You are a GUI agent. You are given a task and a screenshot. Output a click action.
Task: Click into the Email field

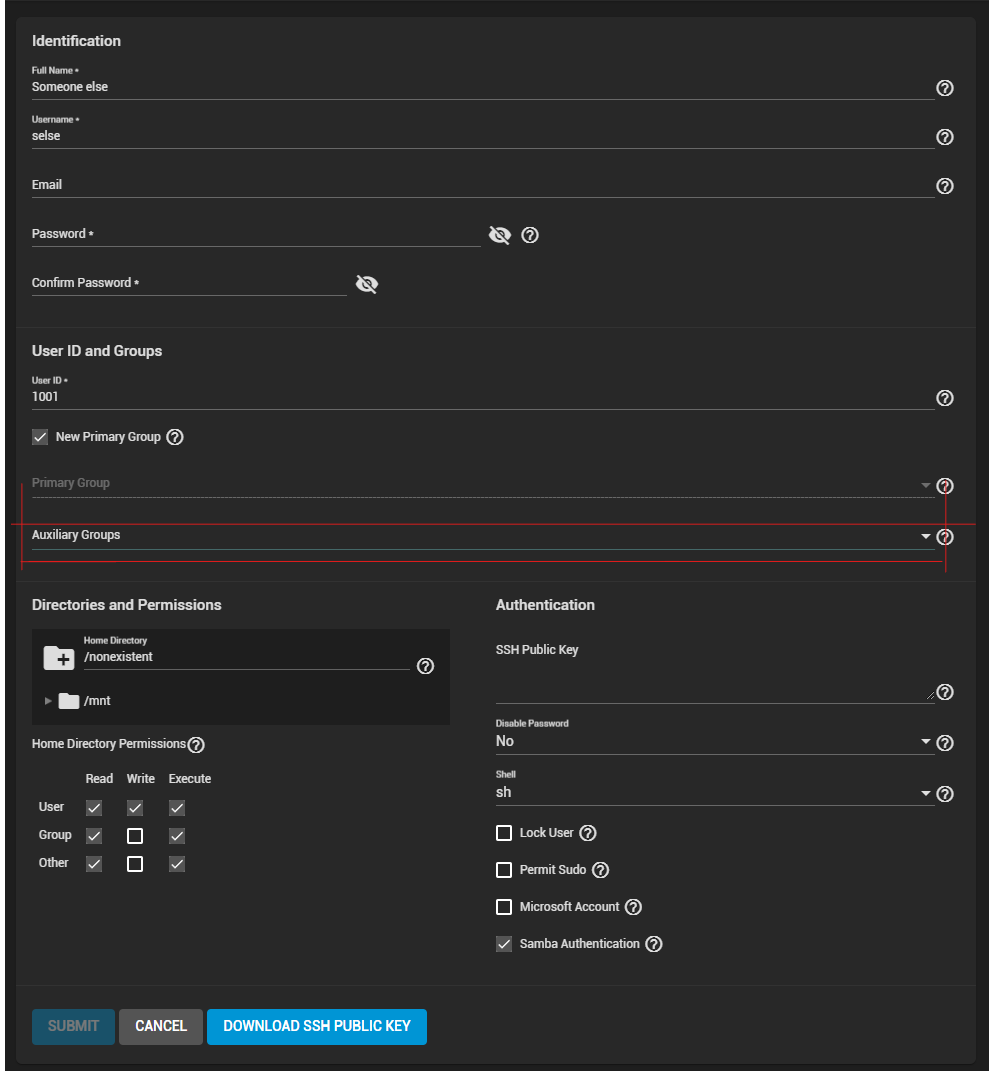[x=483, y=186]
